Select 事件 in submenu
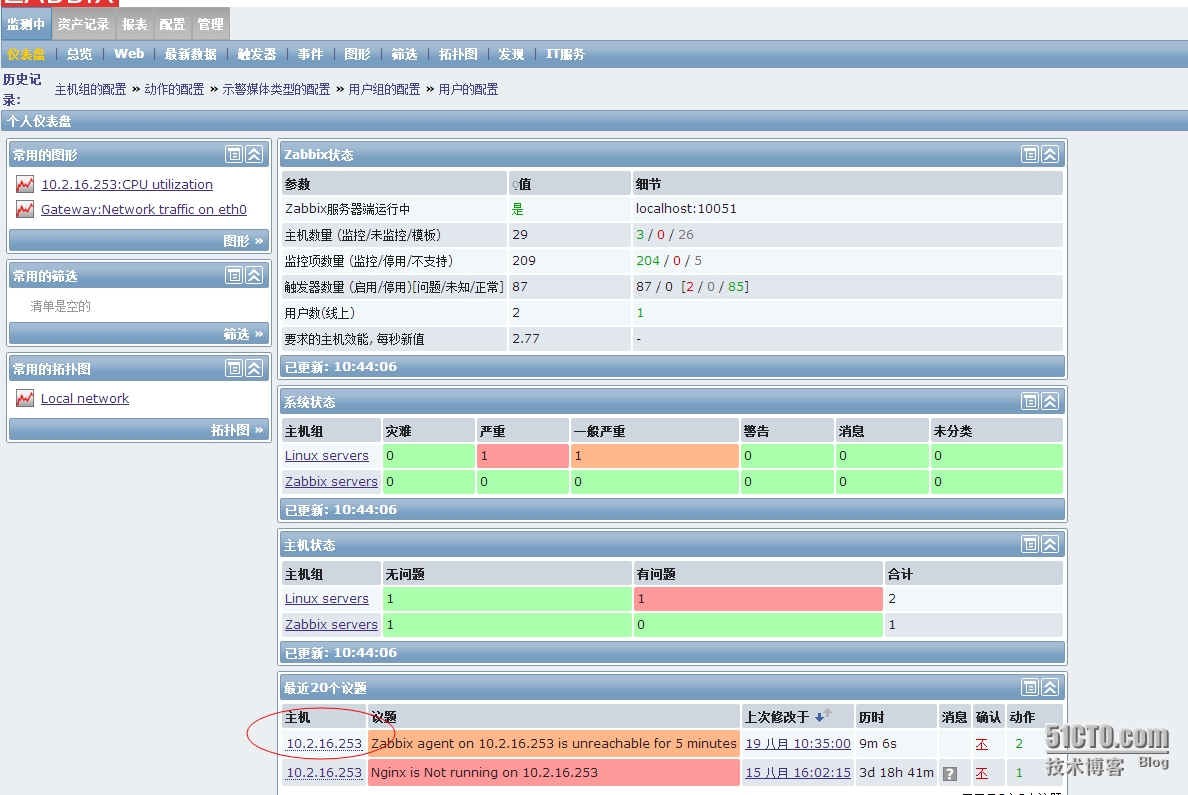Screen dimensions: 1188x795 (x=310, y=54)
